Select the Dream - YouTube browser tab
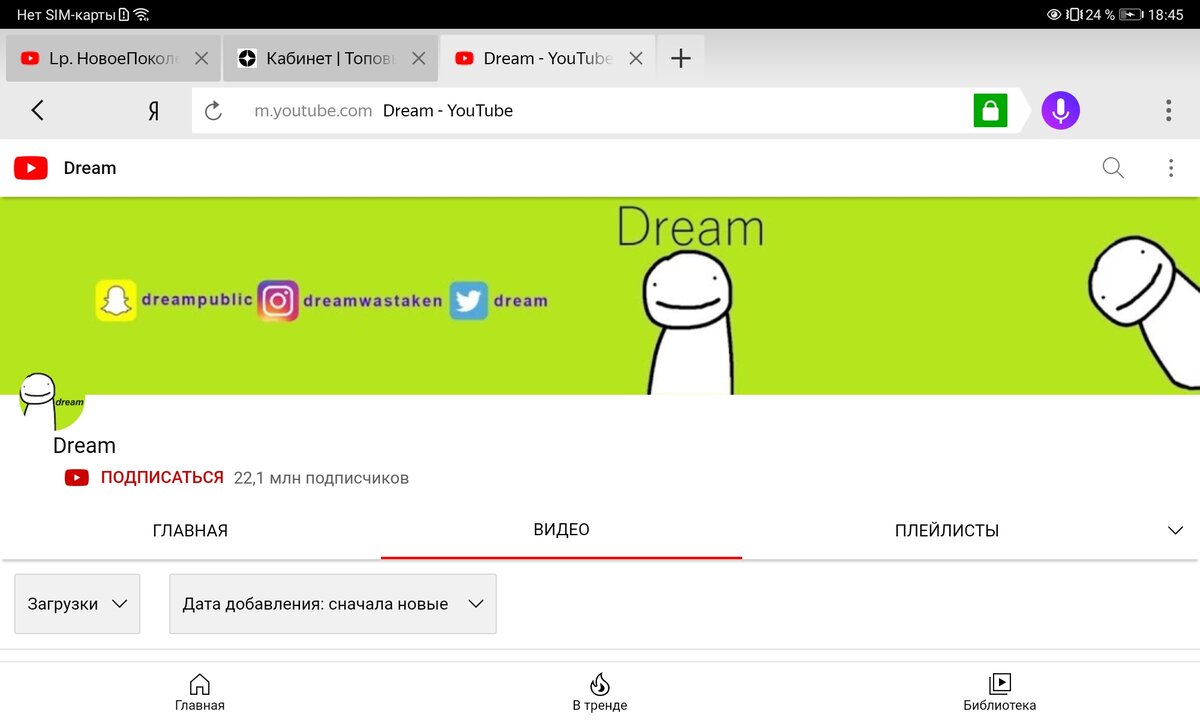Screen dimensions: 1200x720 pos(548,58)
